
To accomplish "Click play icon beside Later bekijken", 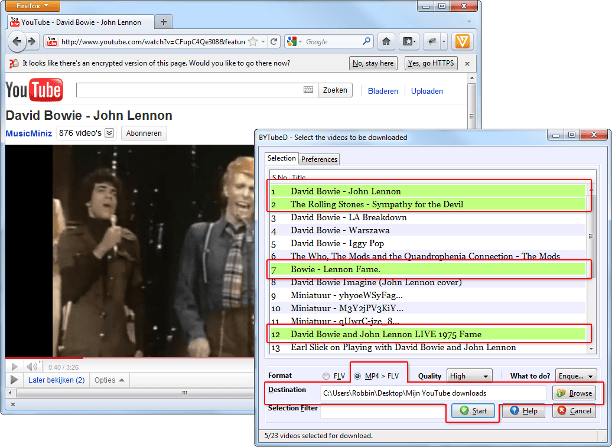I will click(x=14, y=380).
